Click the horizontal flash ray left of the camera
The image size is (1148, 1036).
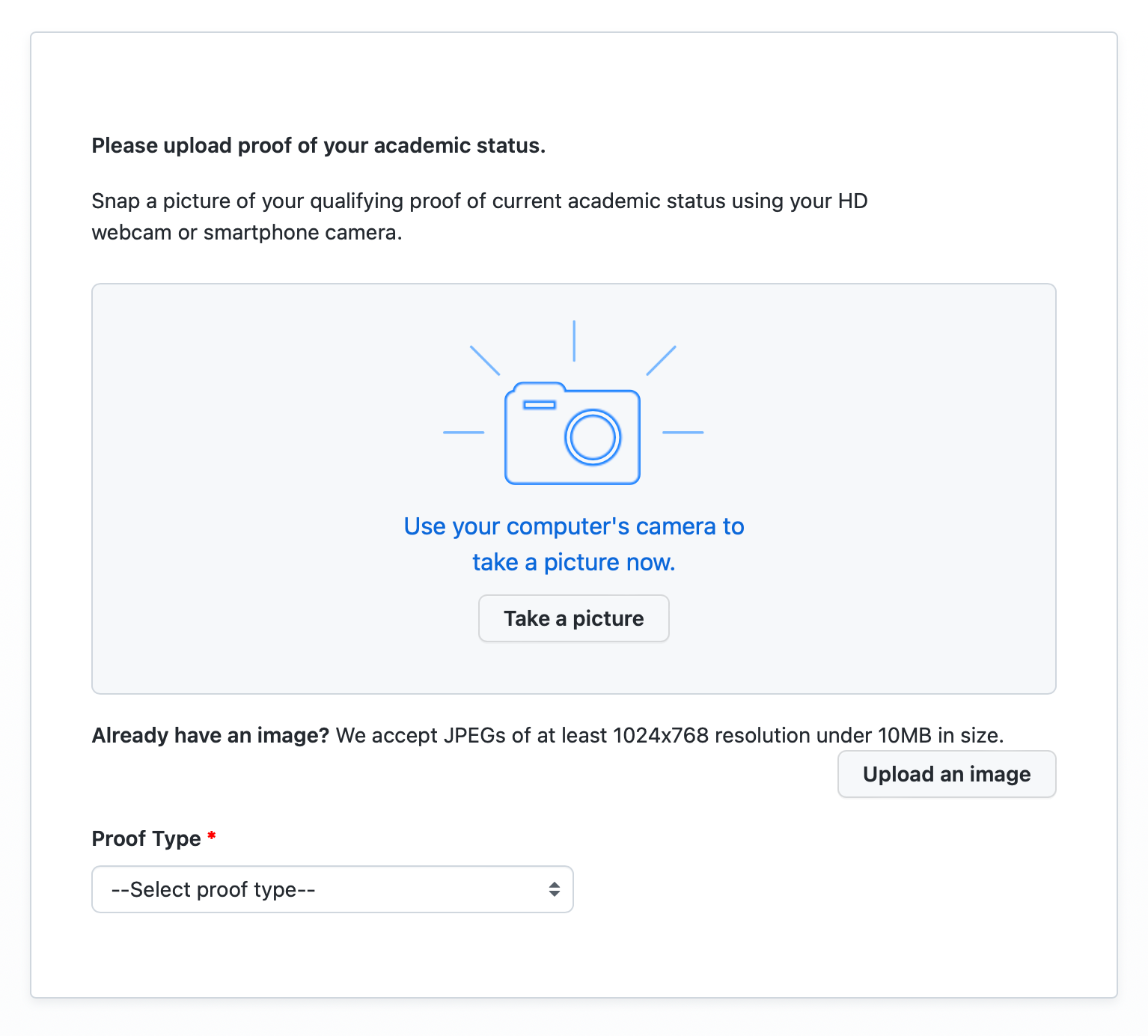click(x=464, y=433)
